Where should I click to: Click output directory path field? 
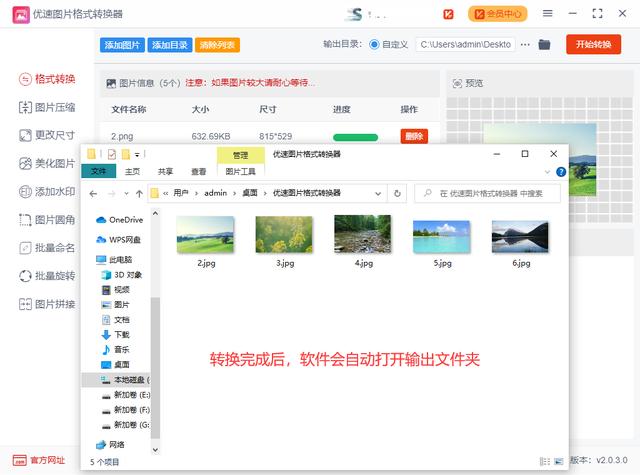point(465,44)
